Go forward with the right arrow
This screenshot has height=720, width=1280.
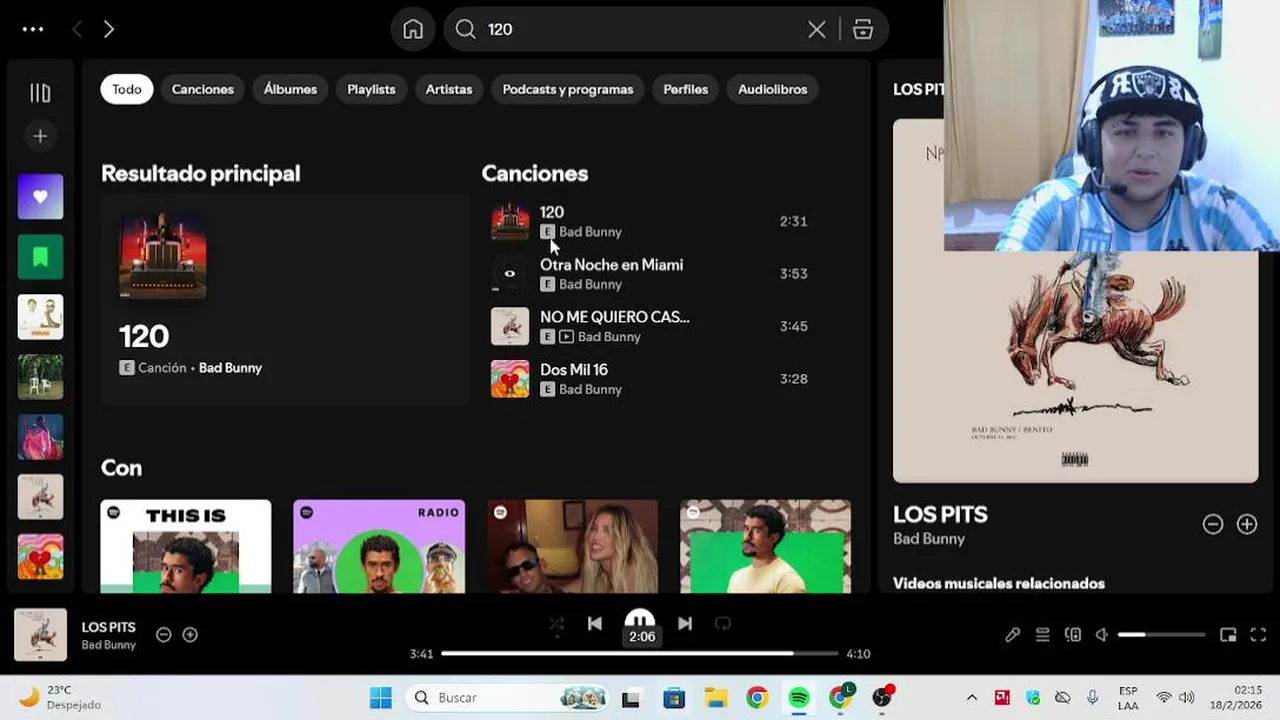[108, 29]
